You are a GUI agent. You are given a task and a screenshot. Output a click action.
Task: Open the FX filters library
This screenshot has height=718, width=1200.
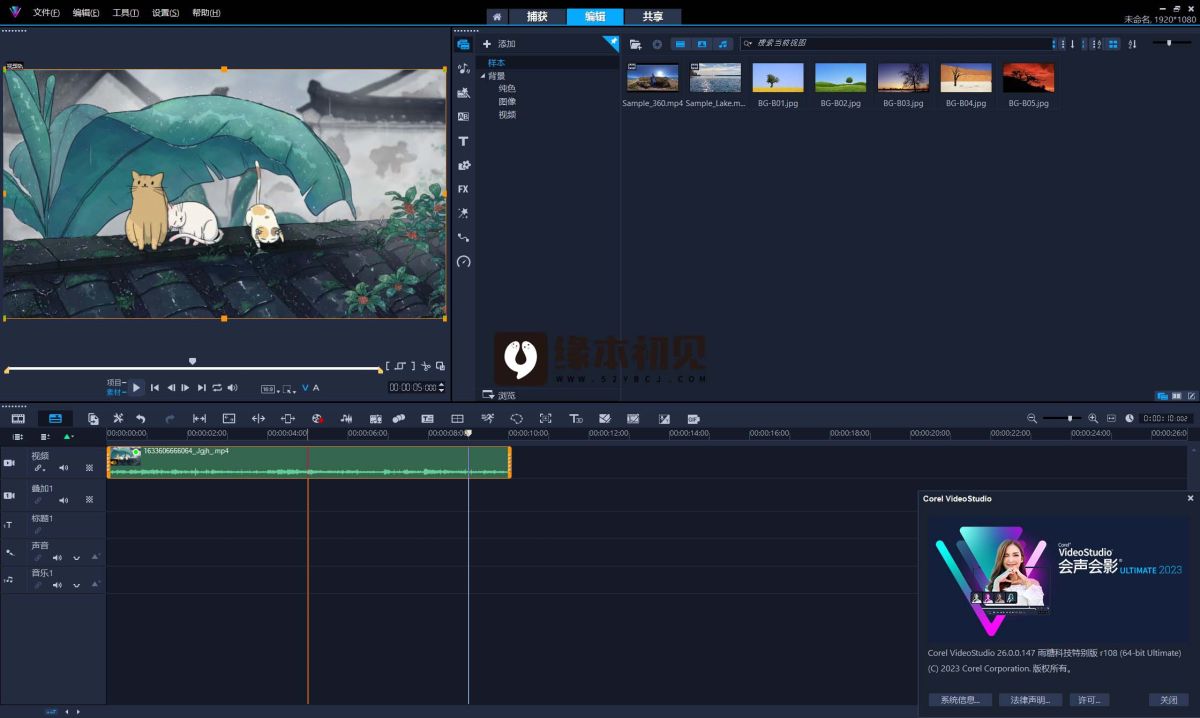tap(463, 189)
